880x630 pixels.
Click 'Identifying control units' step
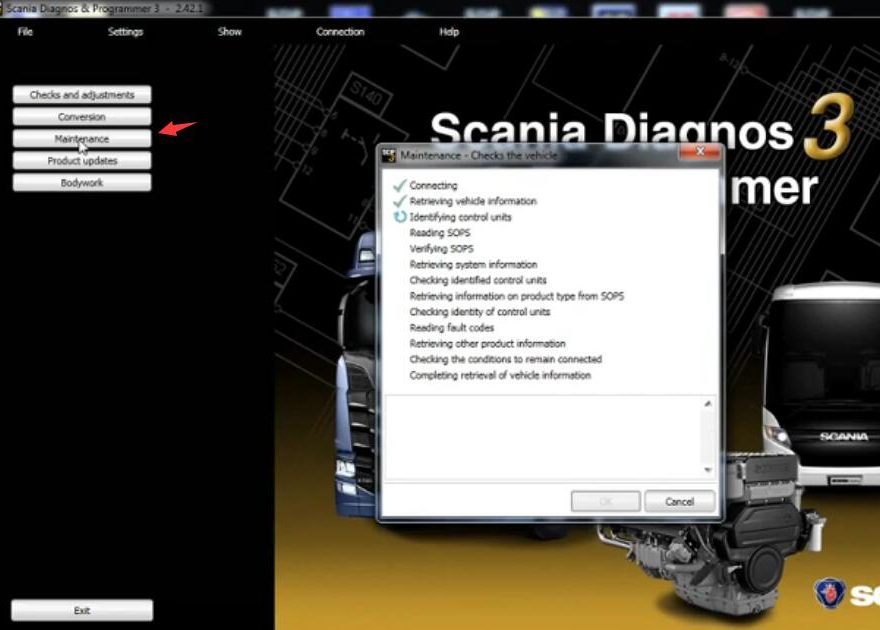[x=460, y=217]
